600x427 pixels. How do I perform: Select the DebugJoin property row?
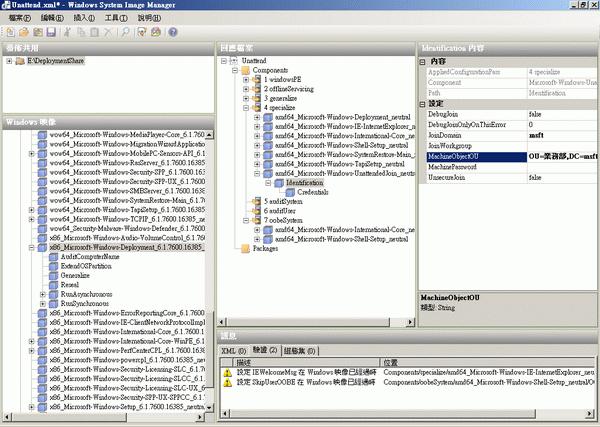[511, 114]
